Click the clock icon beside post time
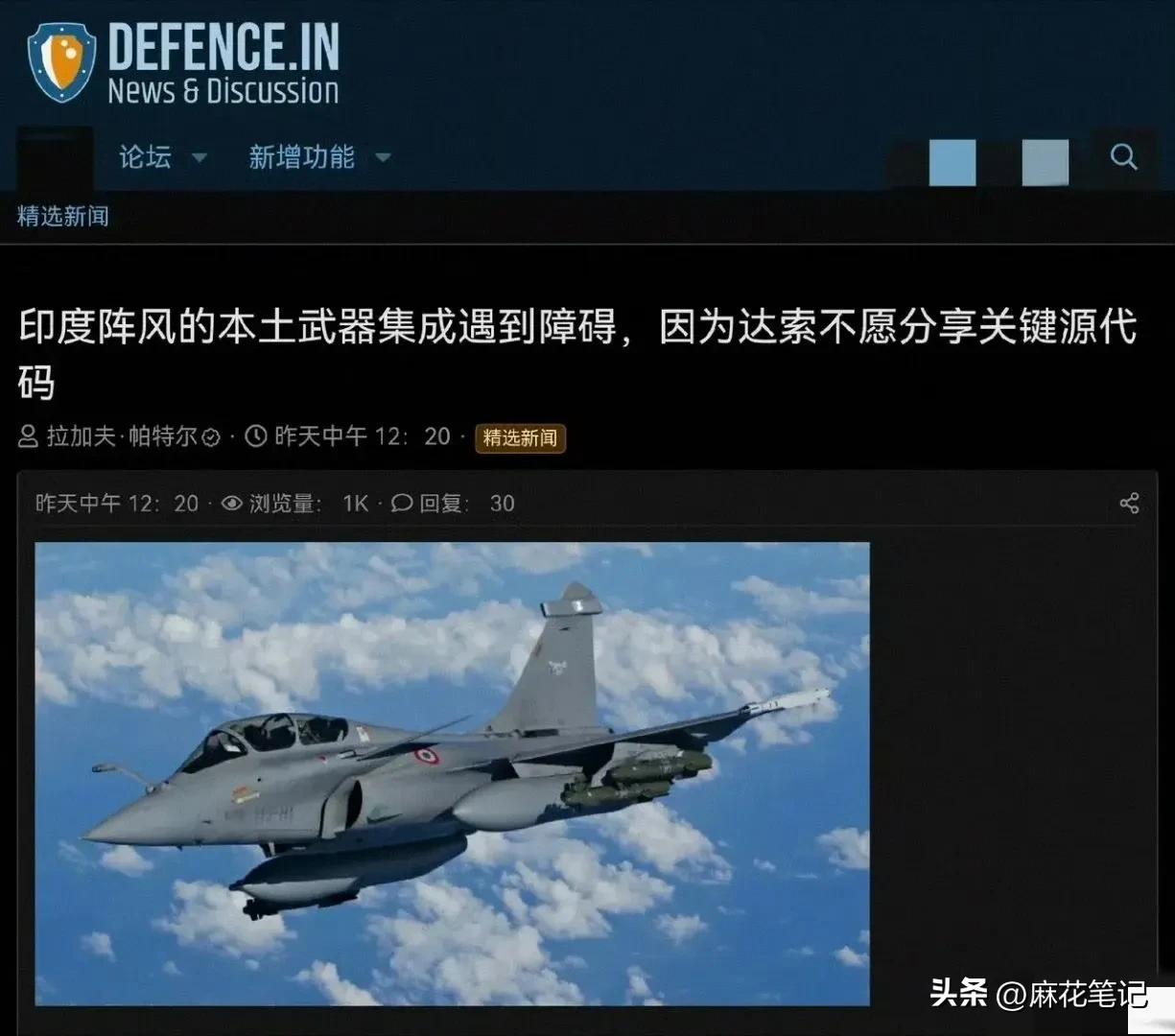The image size is (1175, 1036). pyautogui.click(x=256, y=436)
